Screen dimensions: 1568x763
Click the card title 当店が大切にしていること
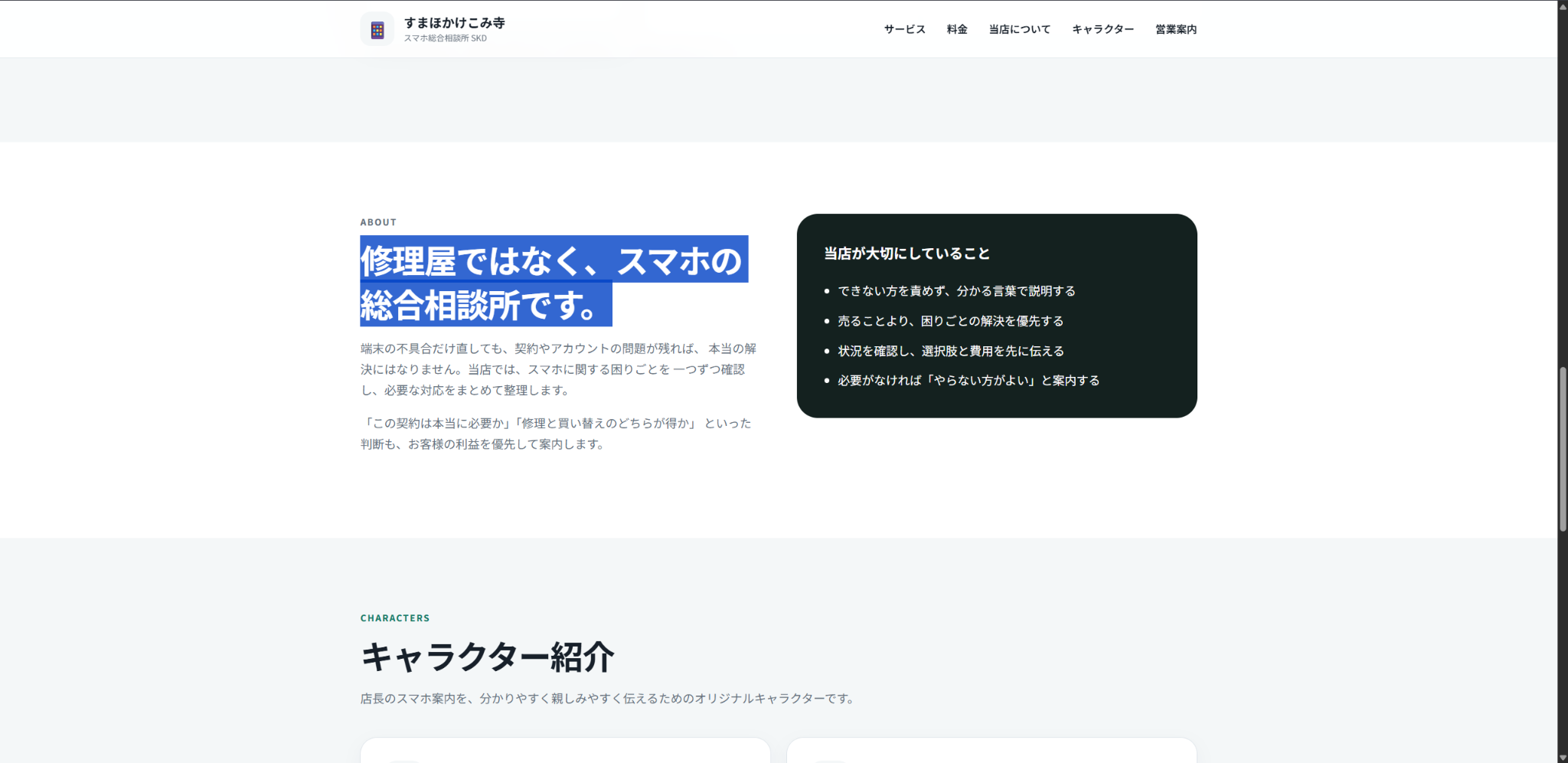pyautogui.click(x=906, y=254)
